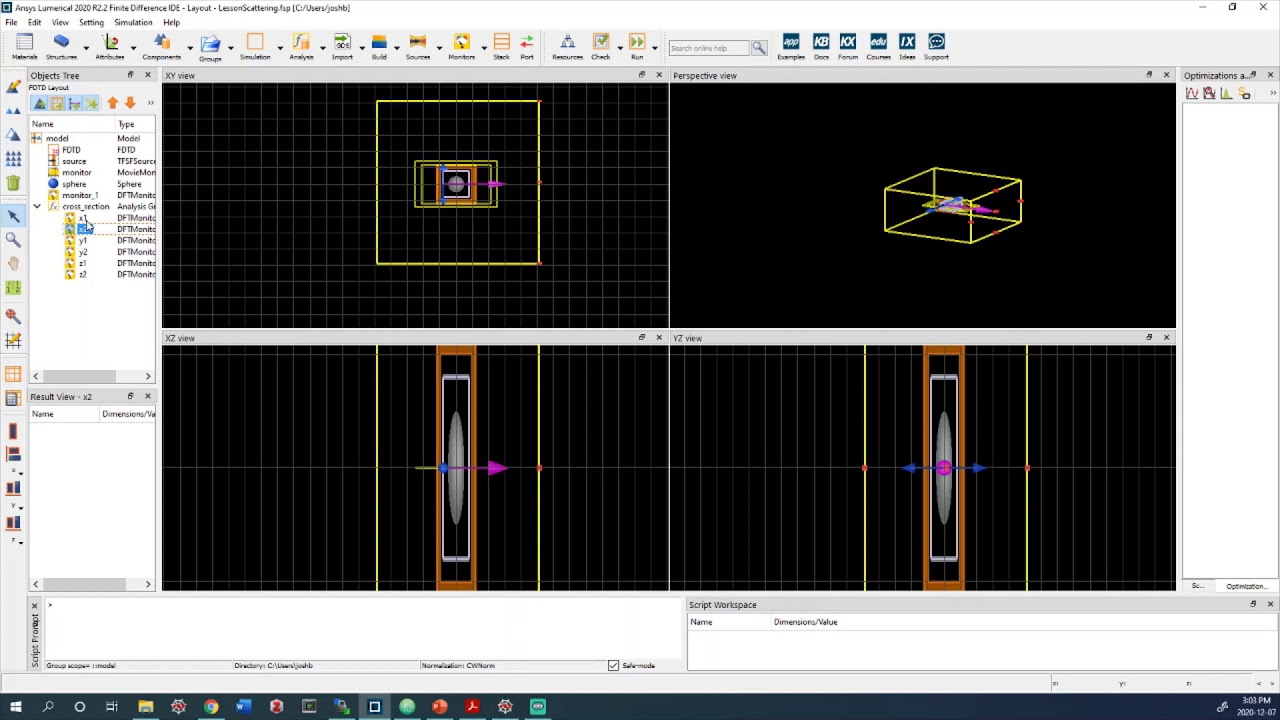Open the Help menu
Screen dimensions: 1280x720
(171, 22)
